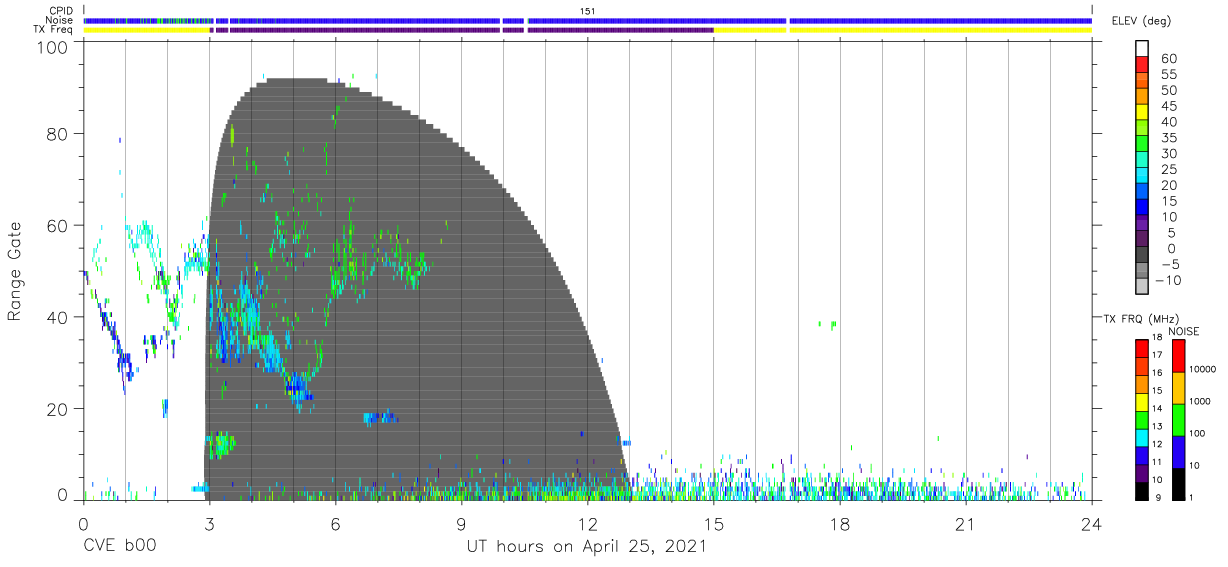Click the 1000 label on NOISE colorbar

1200,401
